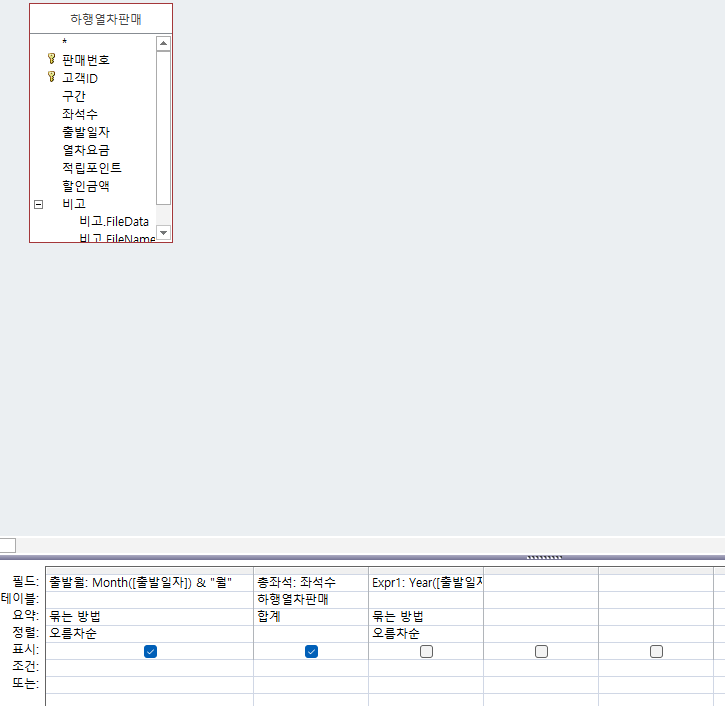Screen dimensions: 725x706
Task: Click the pane splitter handle above grid
Action: [x=544, y=557]
